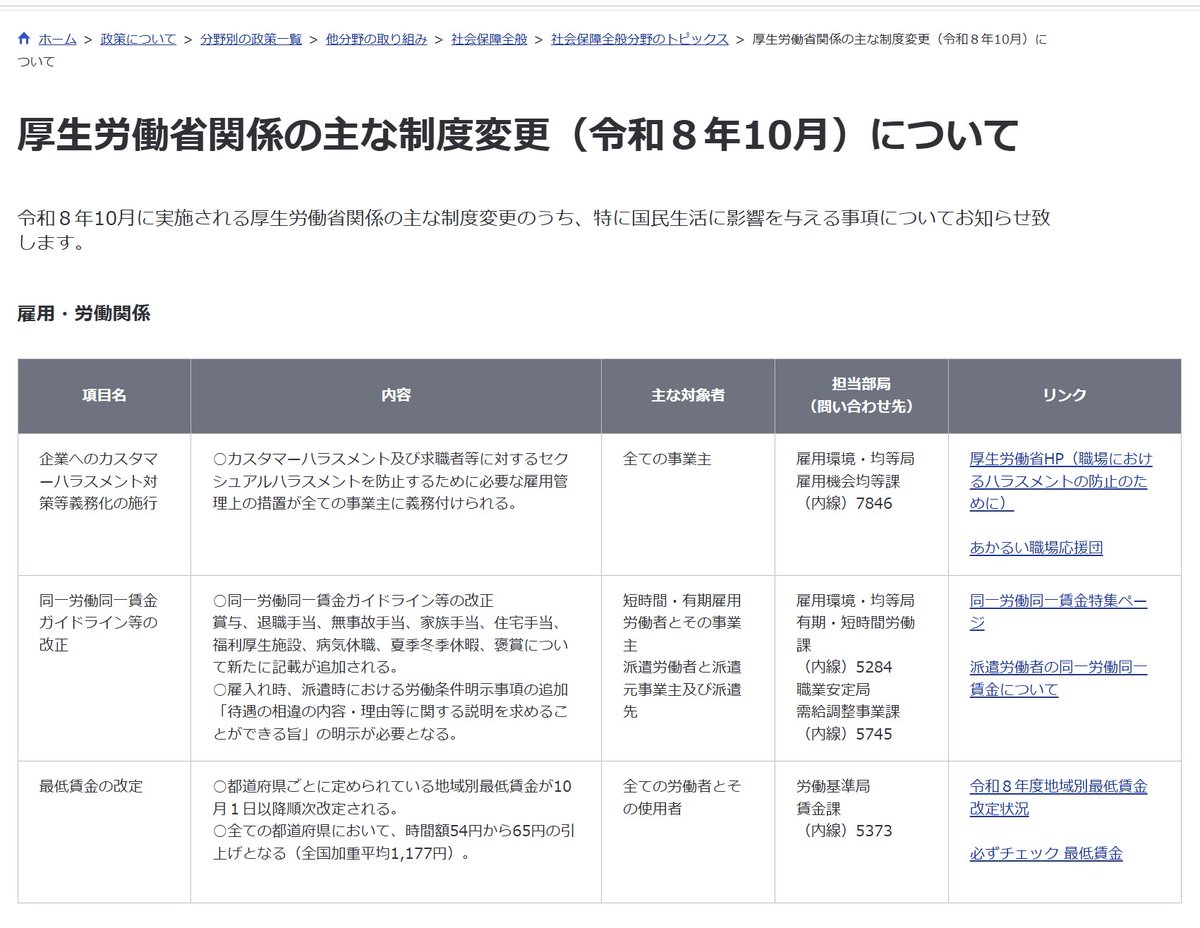Navigate to 他分野の取り組み breadcrumb
This screenshot has width=1200, height=928.
pyautogui.click(x=377, y=39)
